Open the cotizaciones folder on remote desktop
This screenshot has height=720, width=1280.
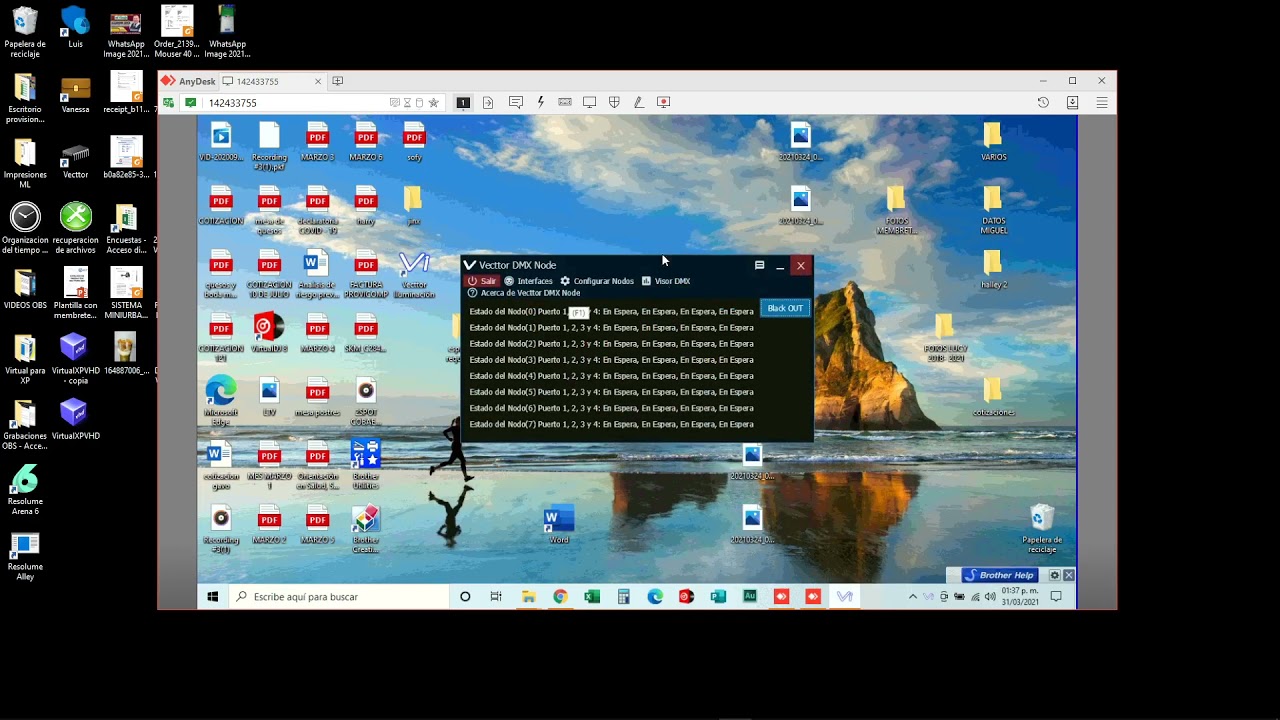tap(993, 397)
